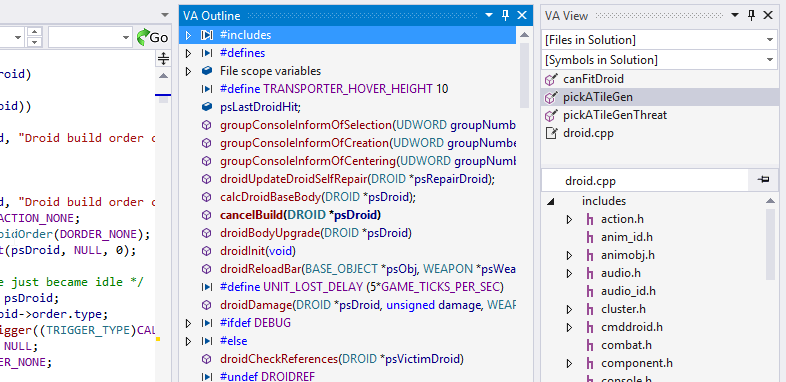Image resolution: width=786 pixels, height=382 pixels.
Task: Expand the #ifdef DEBUG outline node
Action: point(188,323)
